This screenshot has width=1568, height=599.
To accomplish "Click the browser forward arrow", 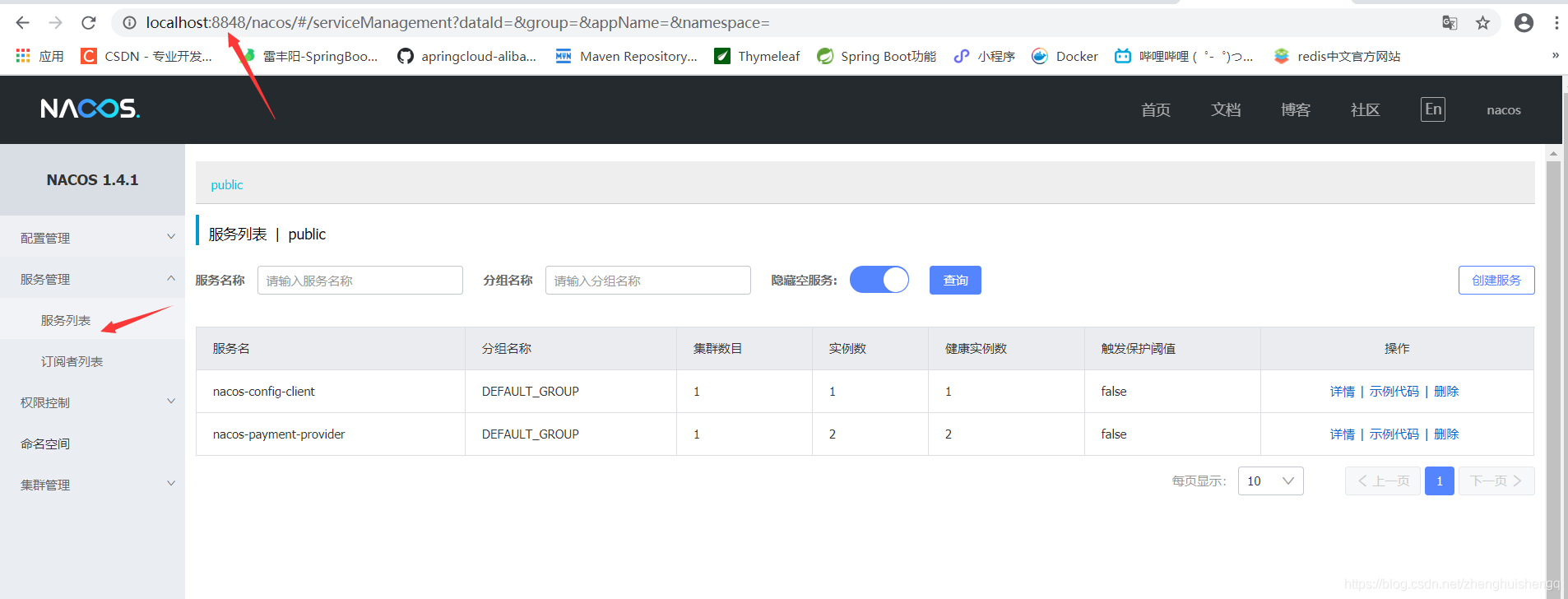I will (x=55, y=23).
